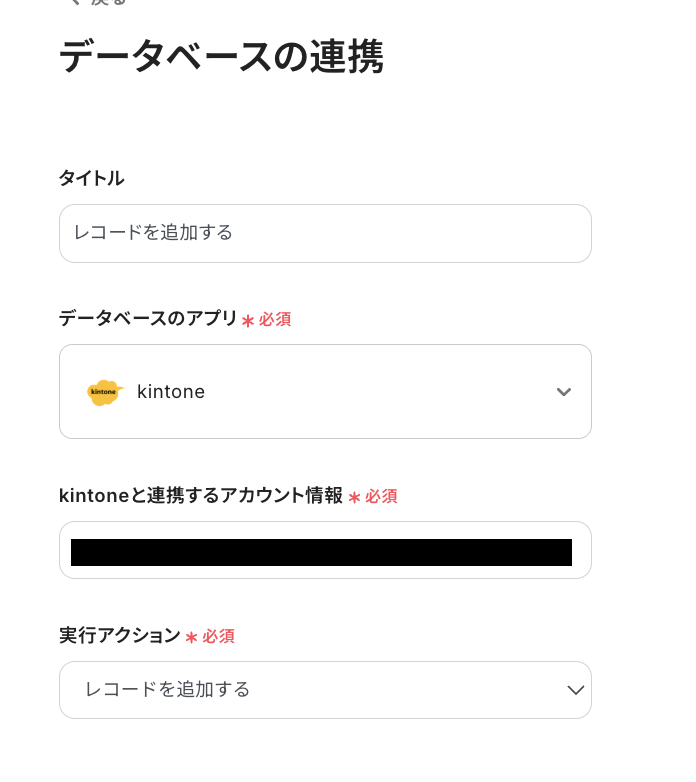Image resolution: width=696 pixels, height=782 pixels.
Task: Click the 実行アクション label
Action: point(119,636)
